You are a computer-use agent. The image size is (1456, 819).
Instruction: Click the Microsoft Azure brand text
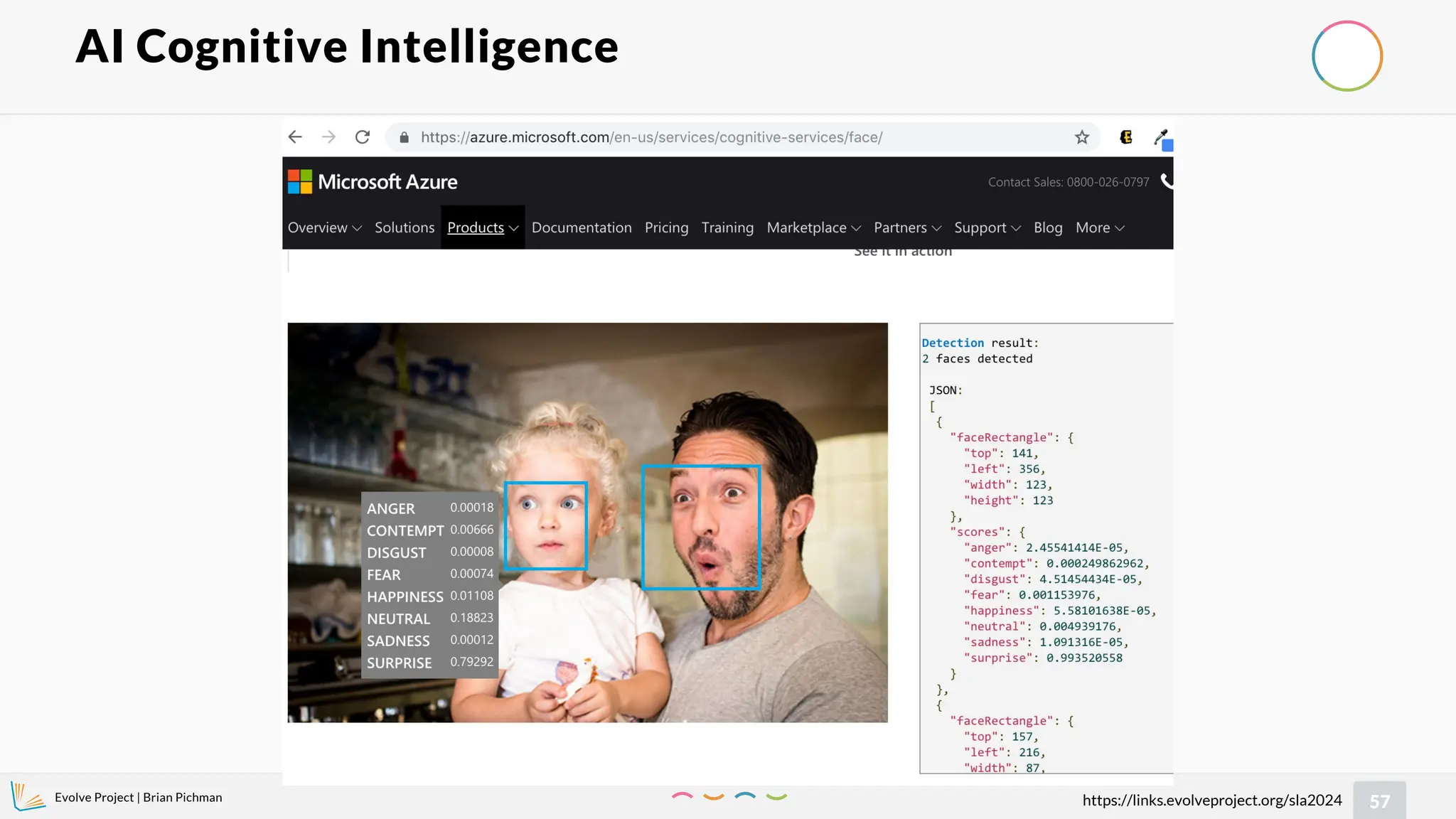[387, 182]
